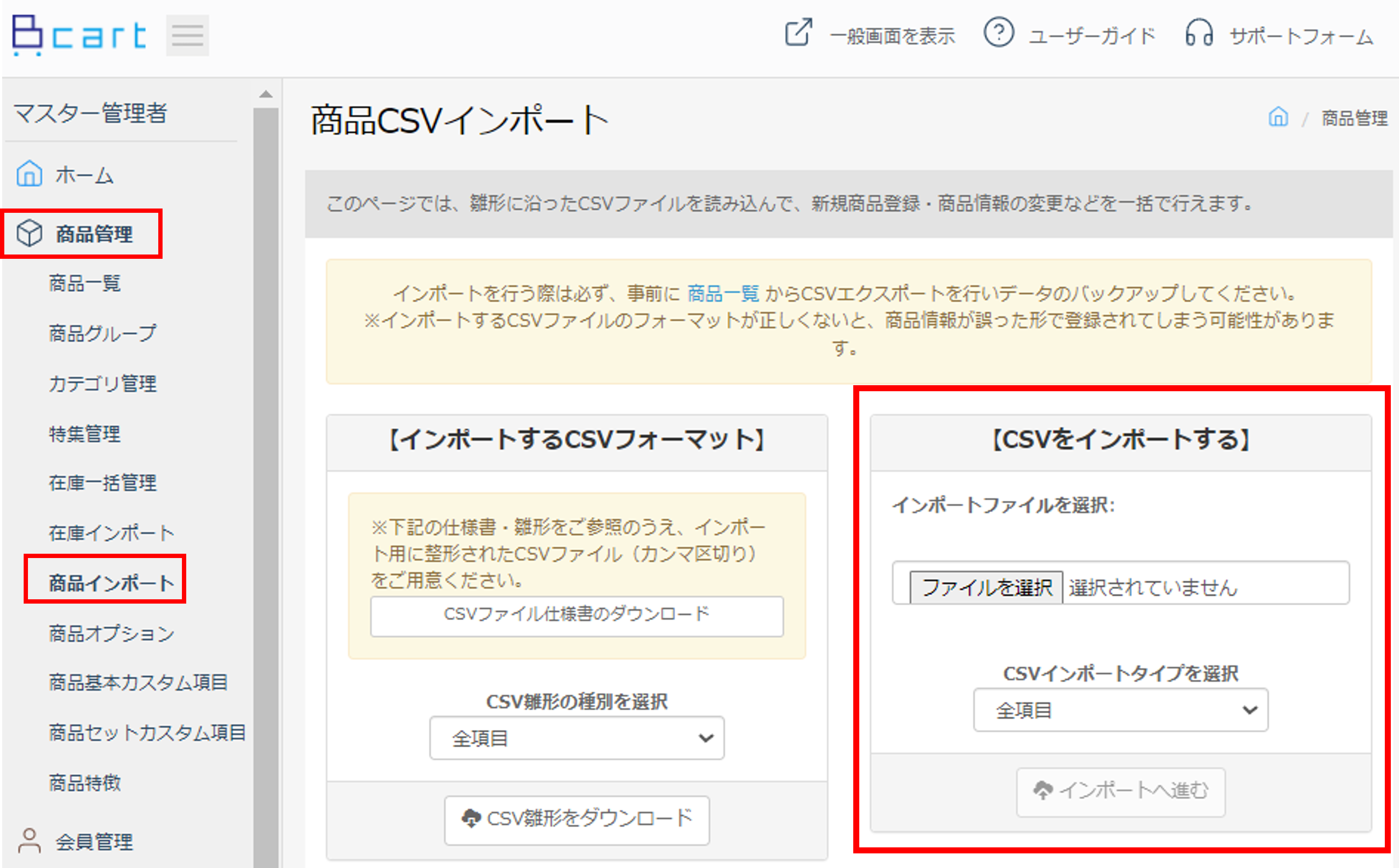
Task: Open 会員管理 in the sidebar
Action: click(94, 842)
